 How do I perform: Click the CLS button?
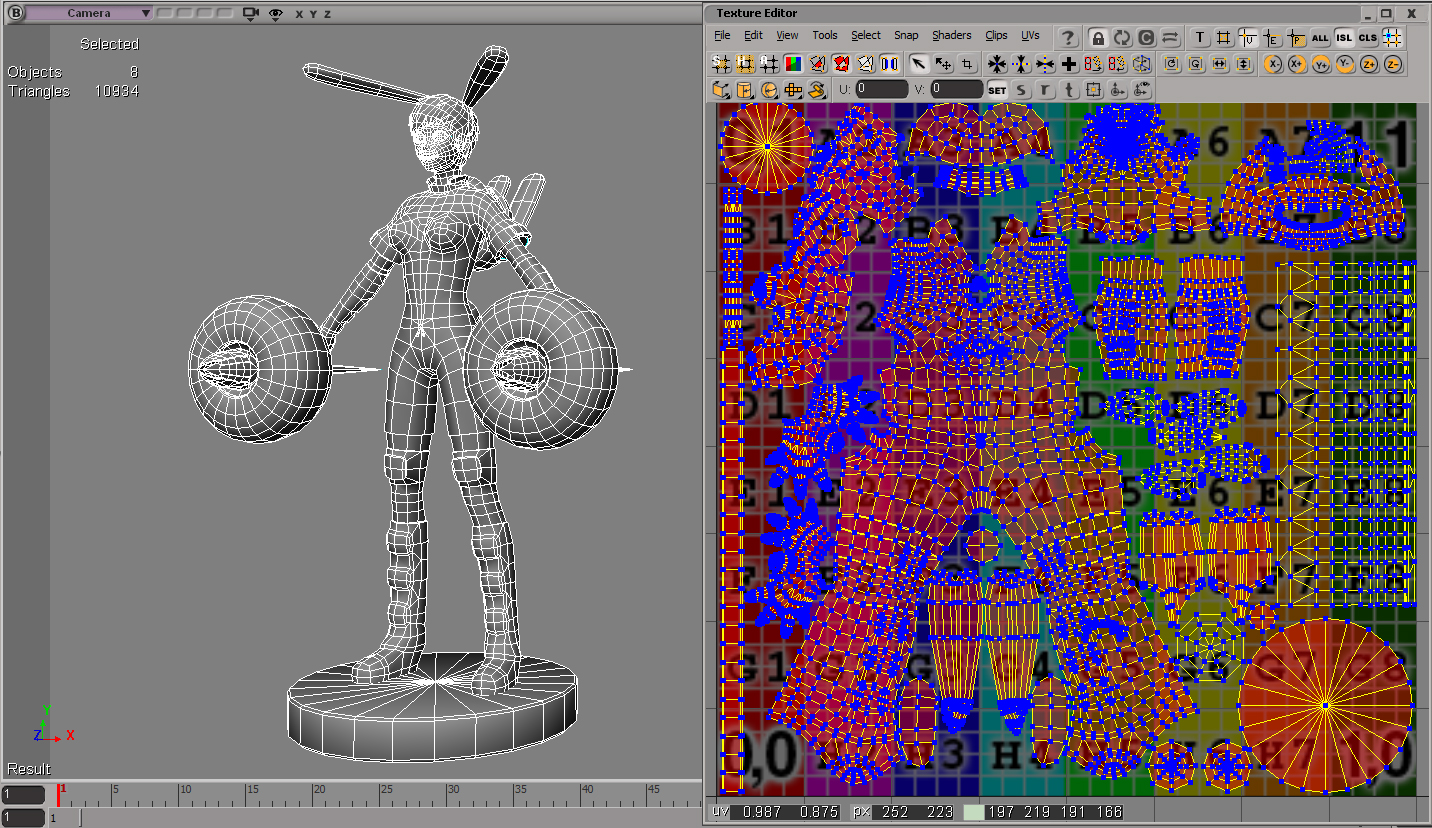tap(1368, 38)
